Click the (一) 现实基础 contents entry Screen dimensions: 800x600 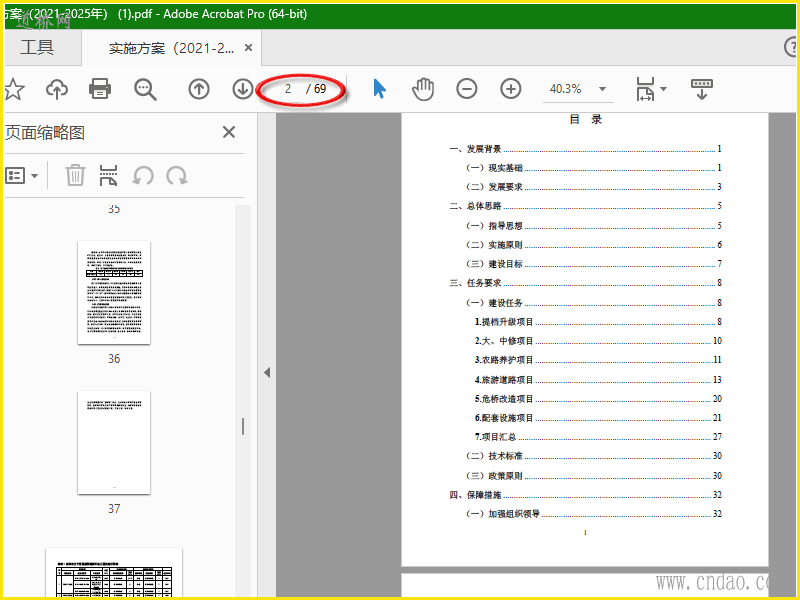(593, 168)
